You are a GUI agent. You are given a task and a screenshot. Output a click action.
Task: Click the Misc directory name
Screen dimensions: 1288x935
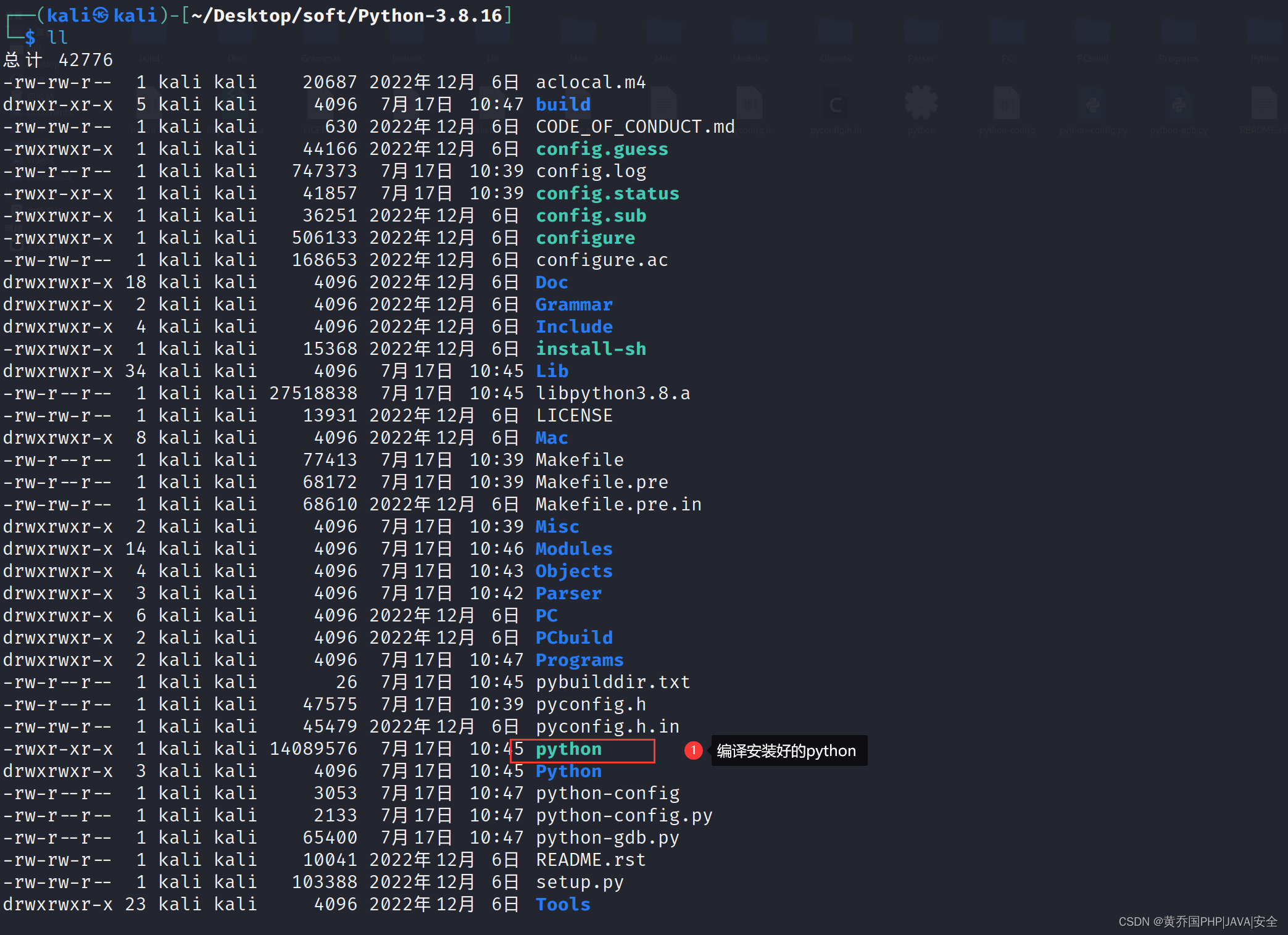[x=557, y=526]
